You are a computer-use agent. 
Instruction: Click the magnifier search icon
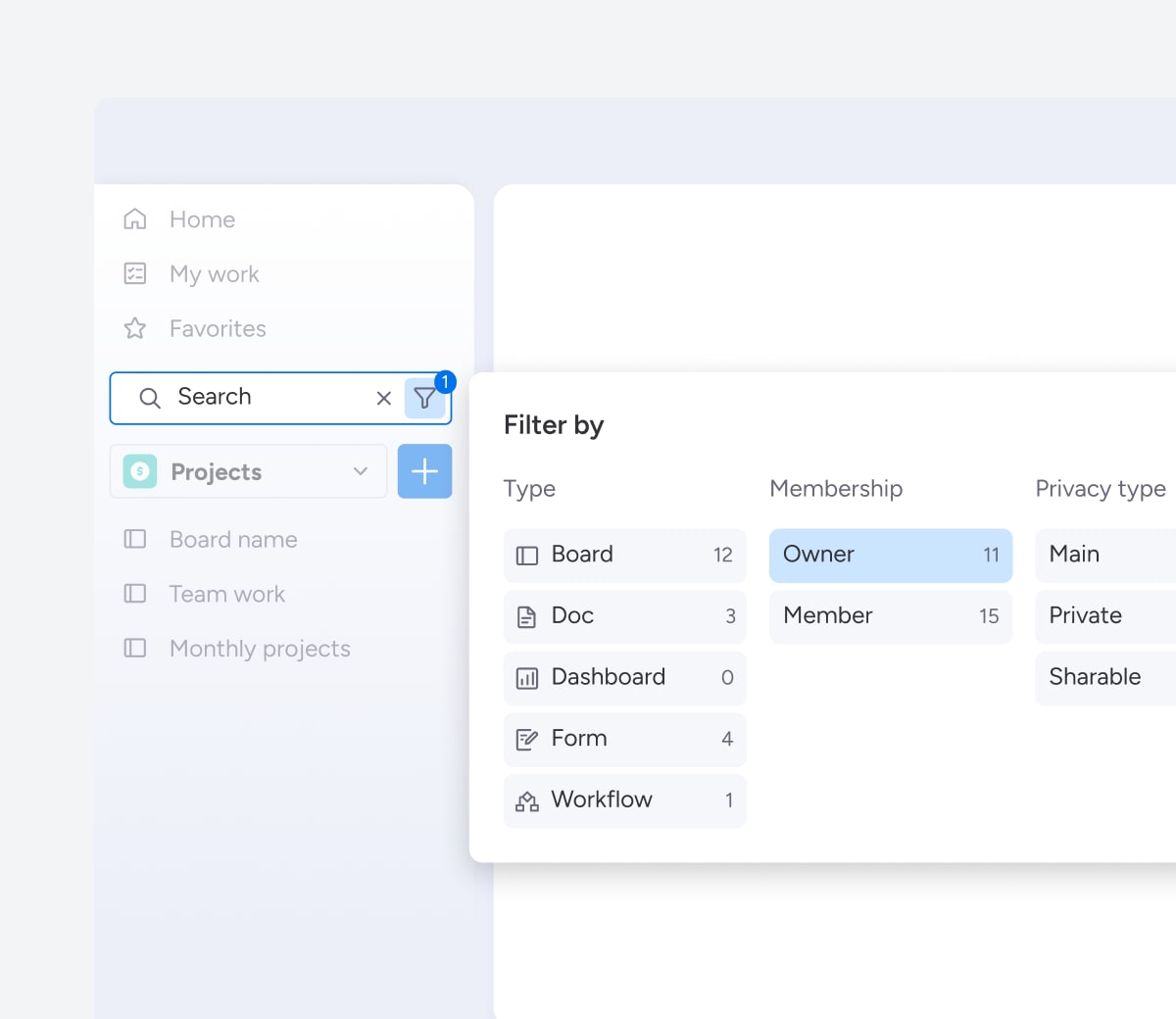pos(150,398)
